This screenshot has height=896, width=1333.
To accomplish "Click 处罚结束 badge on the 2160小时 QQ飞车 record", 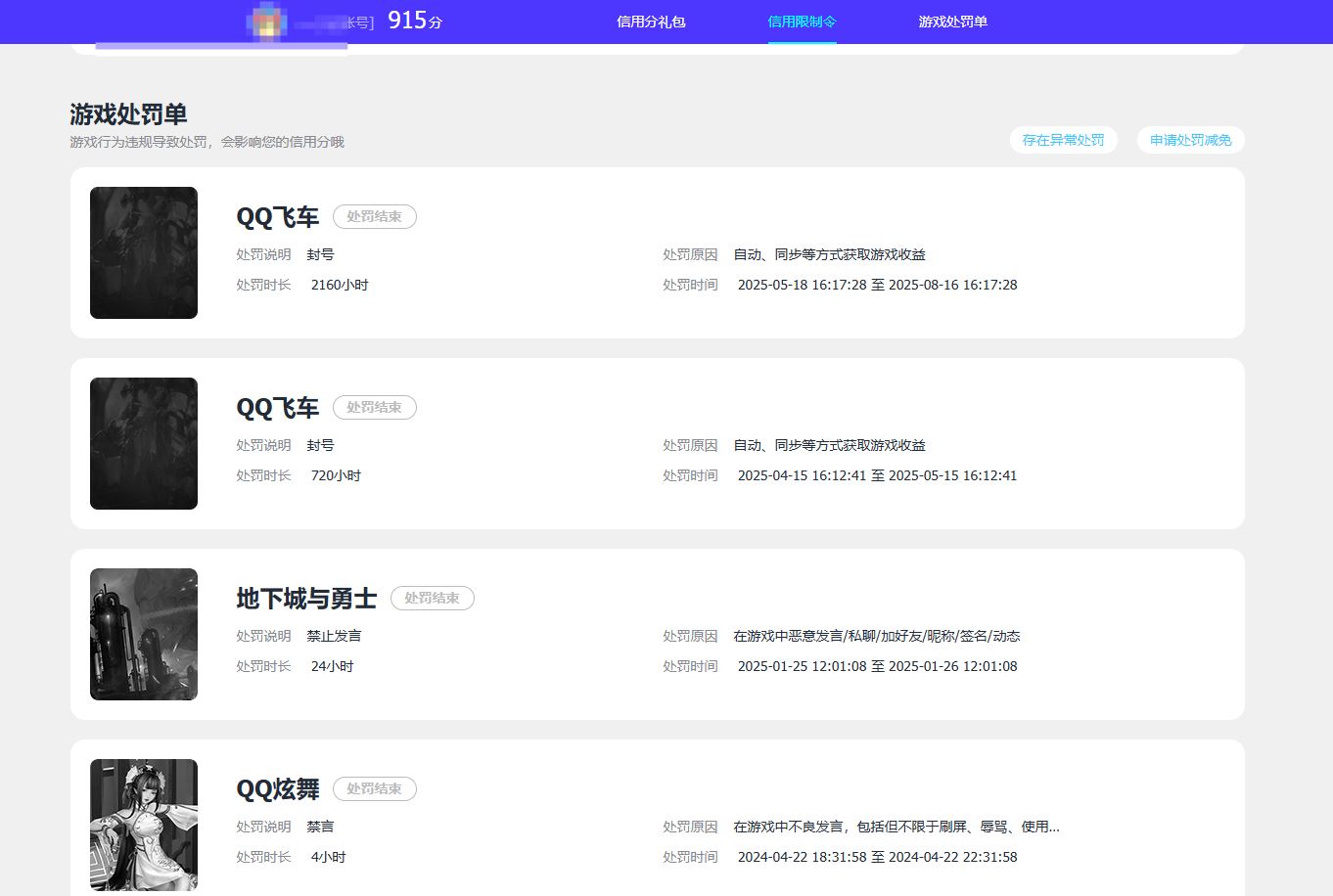I will [x=374, y=216].
